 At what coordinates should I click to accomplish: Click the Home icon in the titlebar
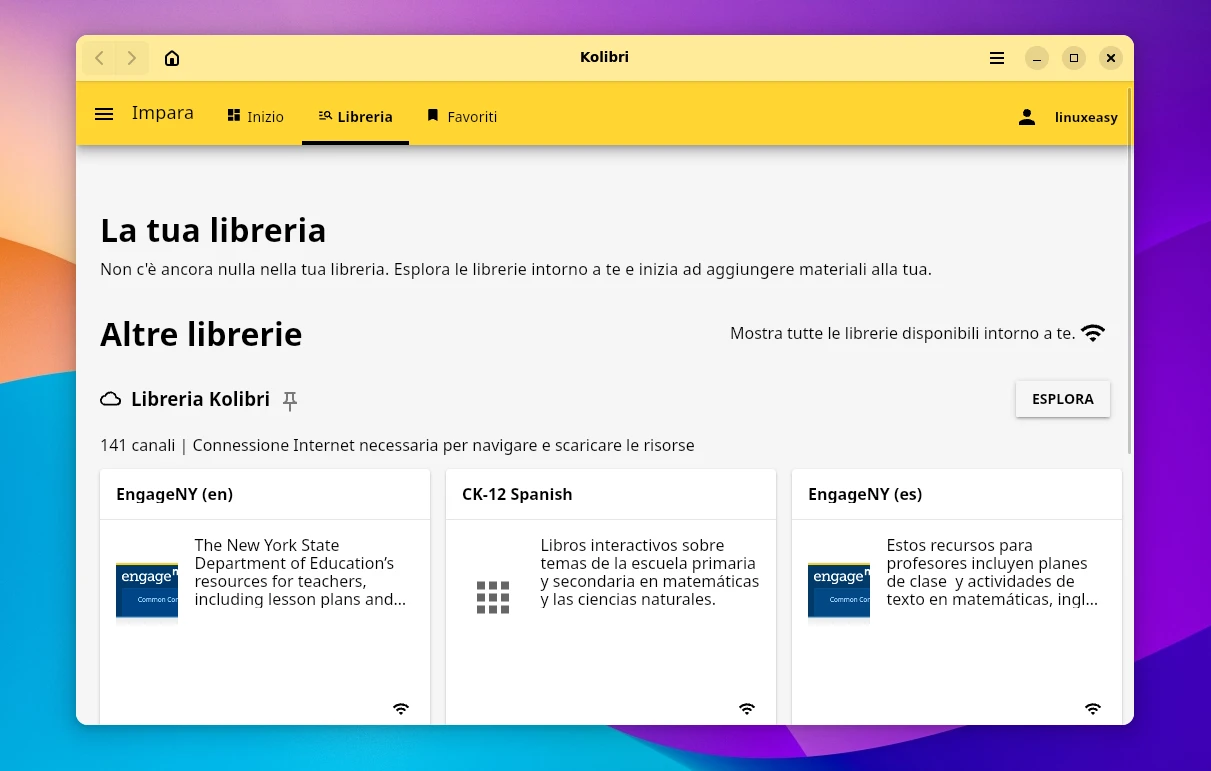pos(171,58)
